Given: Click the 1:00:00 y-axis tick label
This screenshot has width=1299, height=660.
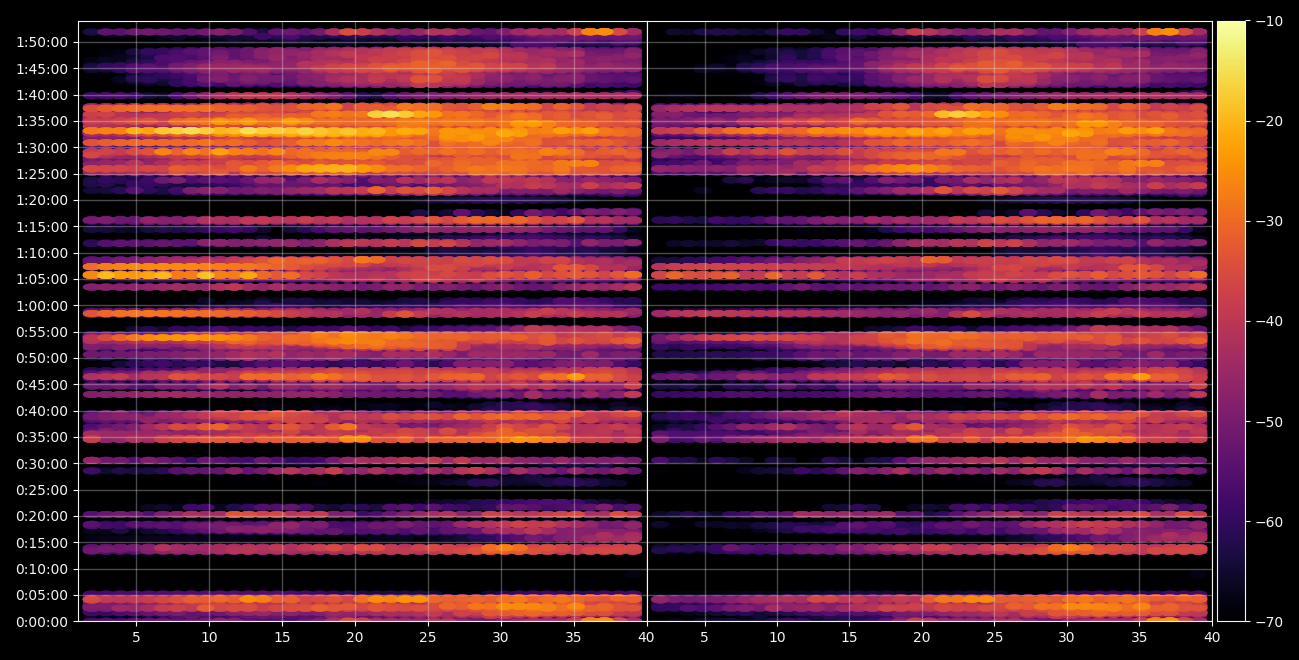Looking at the screenshot, I should 42,306.
